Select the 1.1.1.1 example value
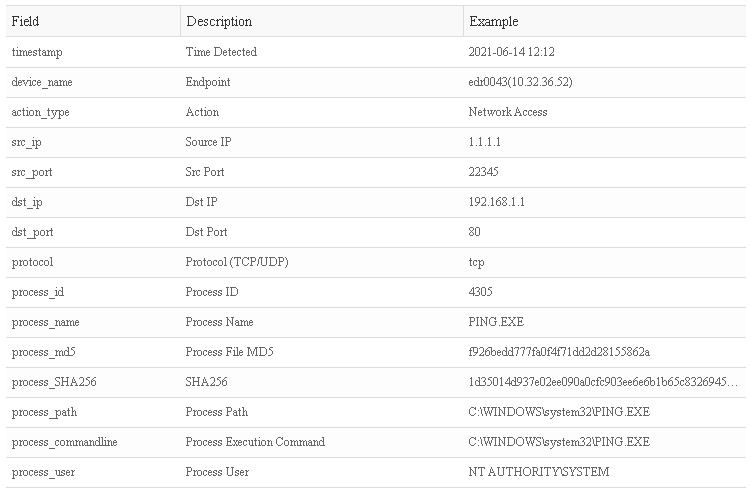The height and width of the screenshot is (490, 752). pos(484,142)
